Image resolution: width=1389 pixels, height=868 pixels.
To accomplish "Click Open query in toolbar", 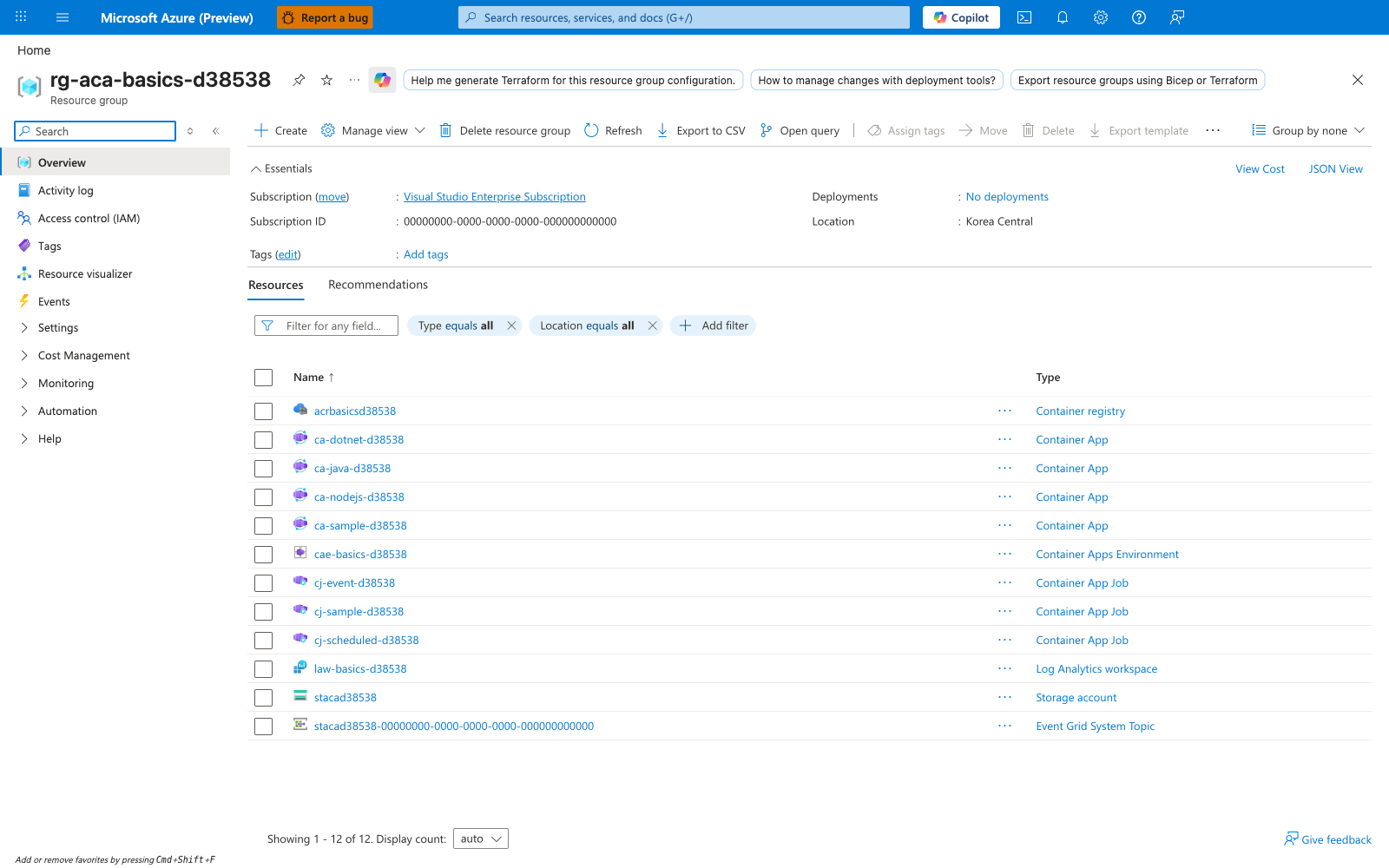I will 800,130.
